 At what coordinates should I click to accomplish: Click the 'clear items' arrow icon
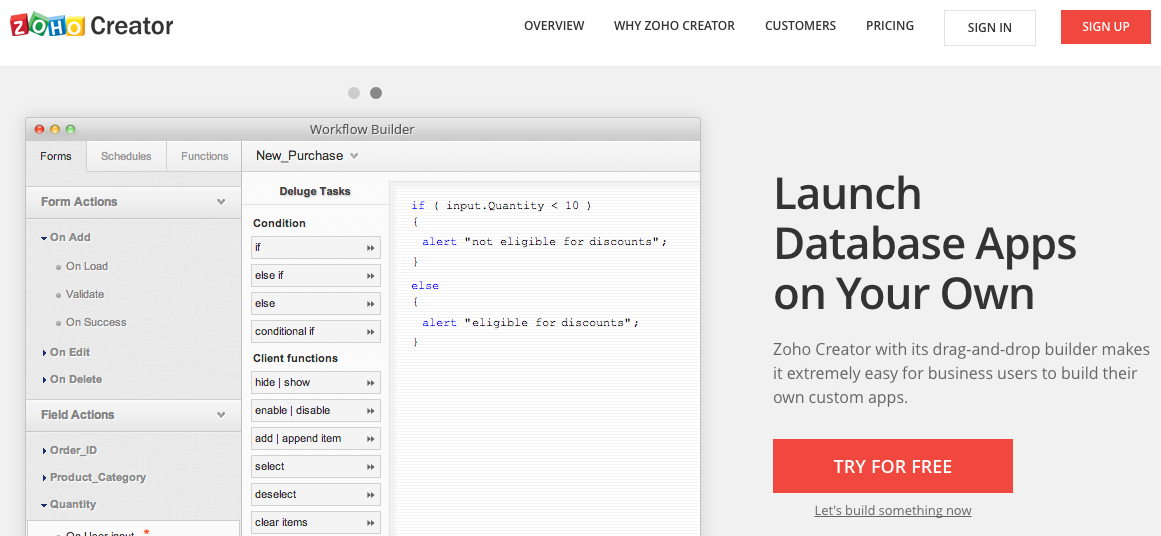370,523
